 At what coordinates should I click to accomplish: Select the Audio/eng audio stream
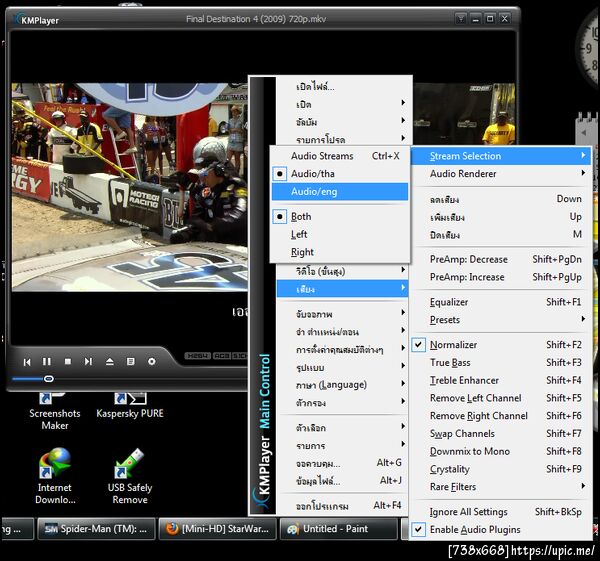coord(340,191)
